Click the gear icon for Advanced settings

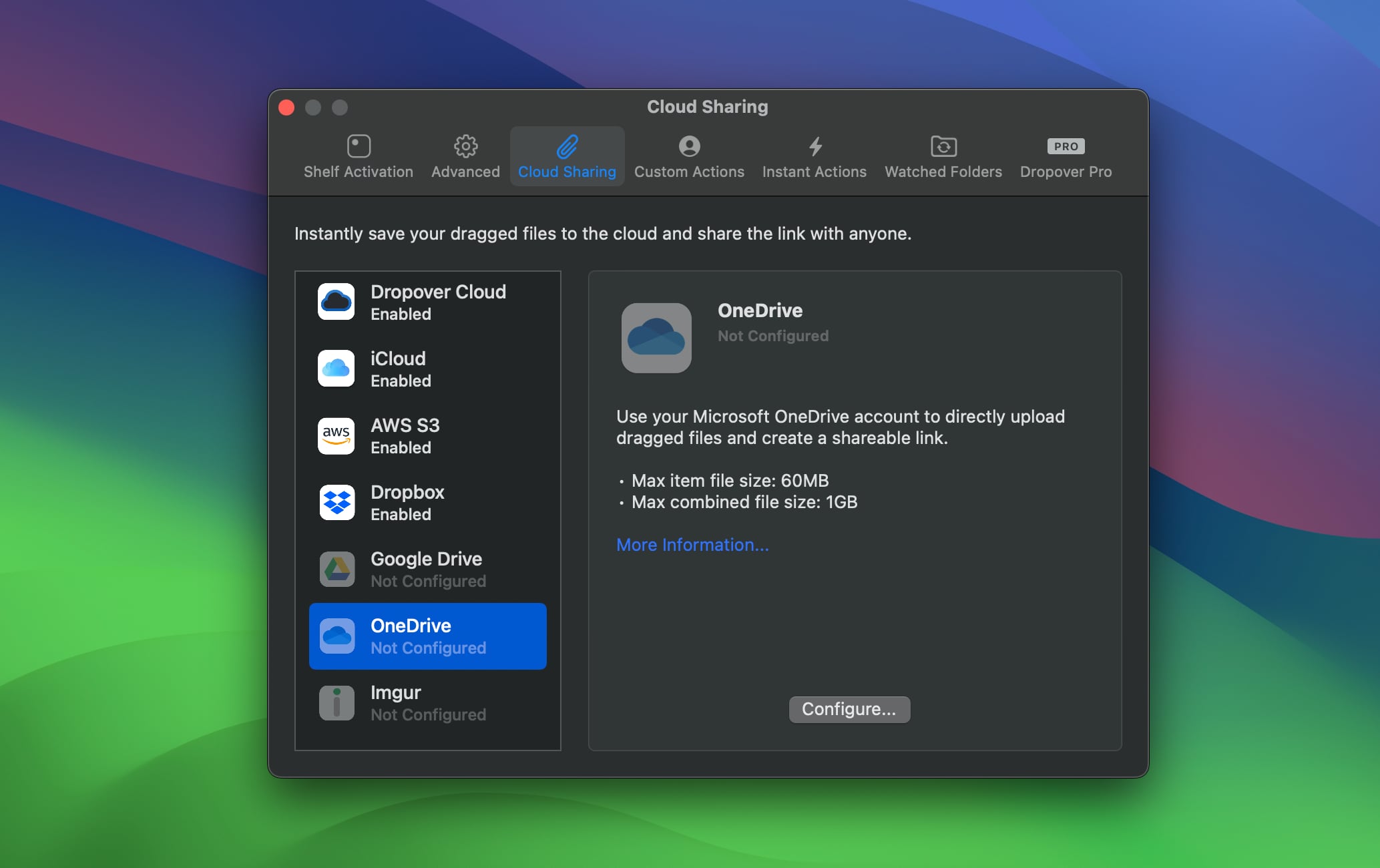coord(465,146)
